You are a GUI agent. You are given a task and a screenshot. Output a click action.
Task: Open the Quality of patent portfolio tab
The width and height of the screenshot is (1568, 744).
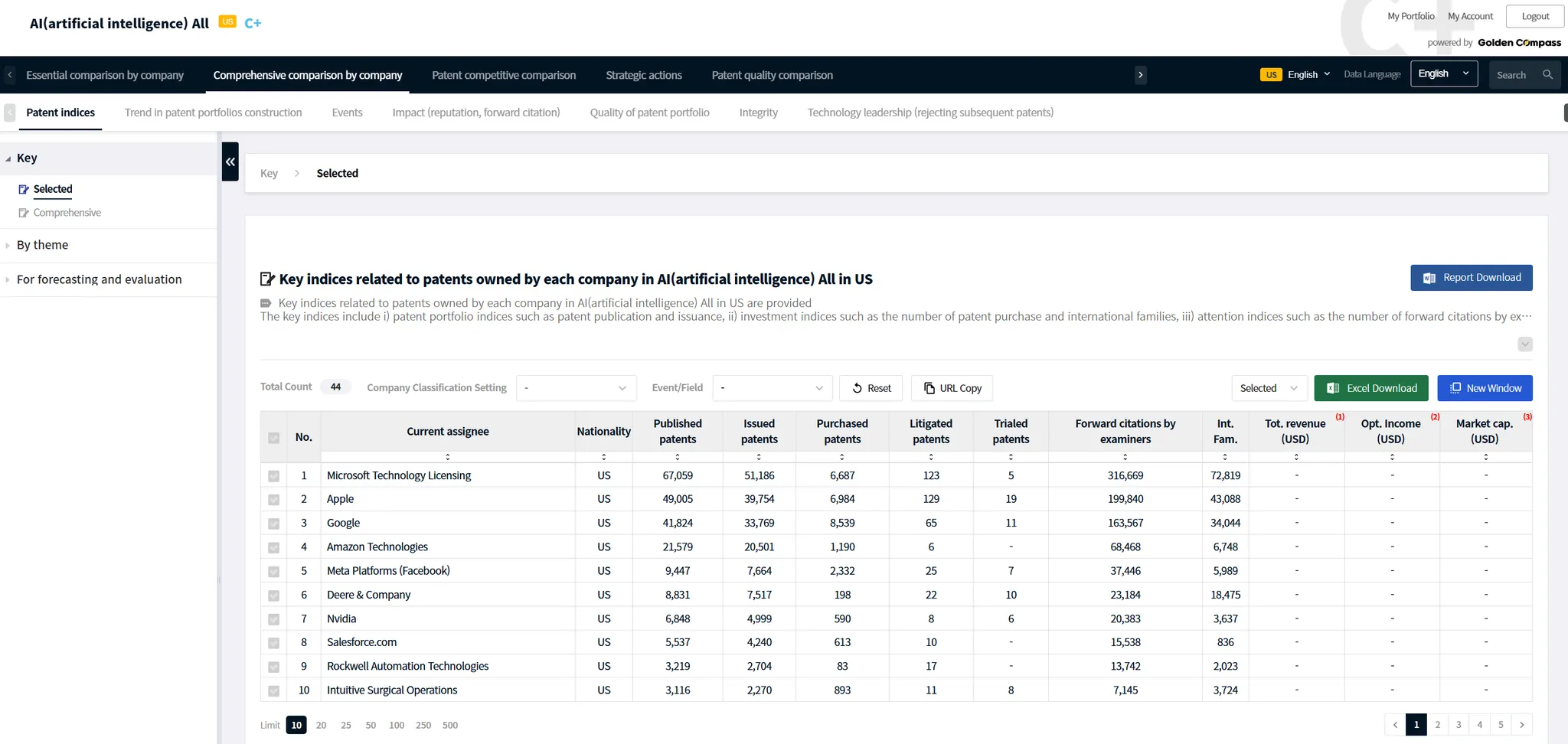tap(649, 113)
